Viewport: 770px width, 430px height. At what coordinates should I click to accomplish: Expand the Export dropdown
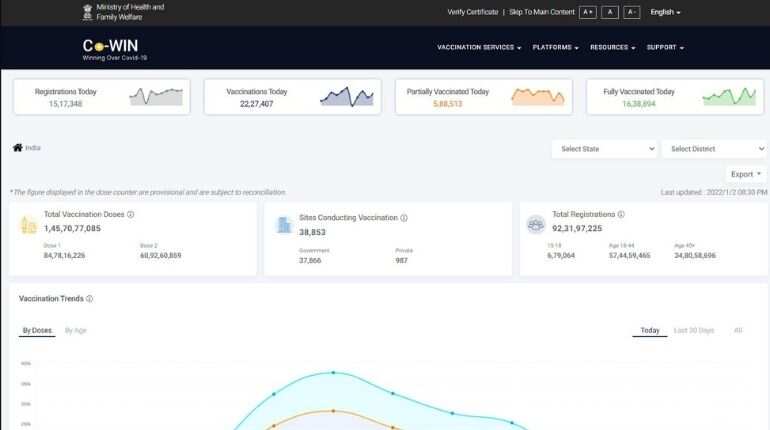[x=746, y=174]
